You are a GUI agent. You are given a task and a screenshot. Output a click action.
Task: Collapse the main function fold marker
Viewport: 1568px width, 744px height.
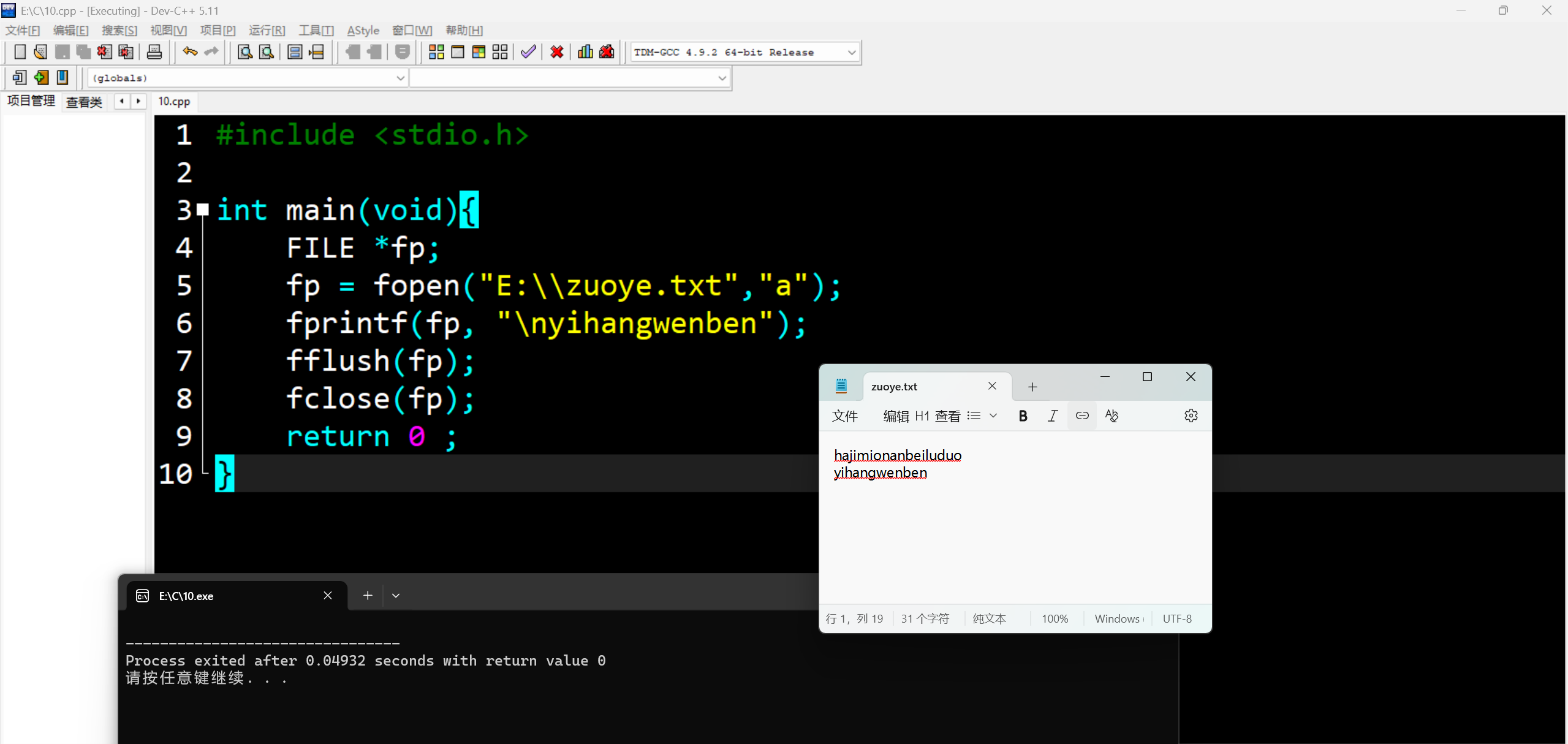click(x=203, y=210)
